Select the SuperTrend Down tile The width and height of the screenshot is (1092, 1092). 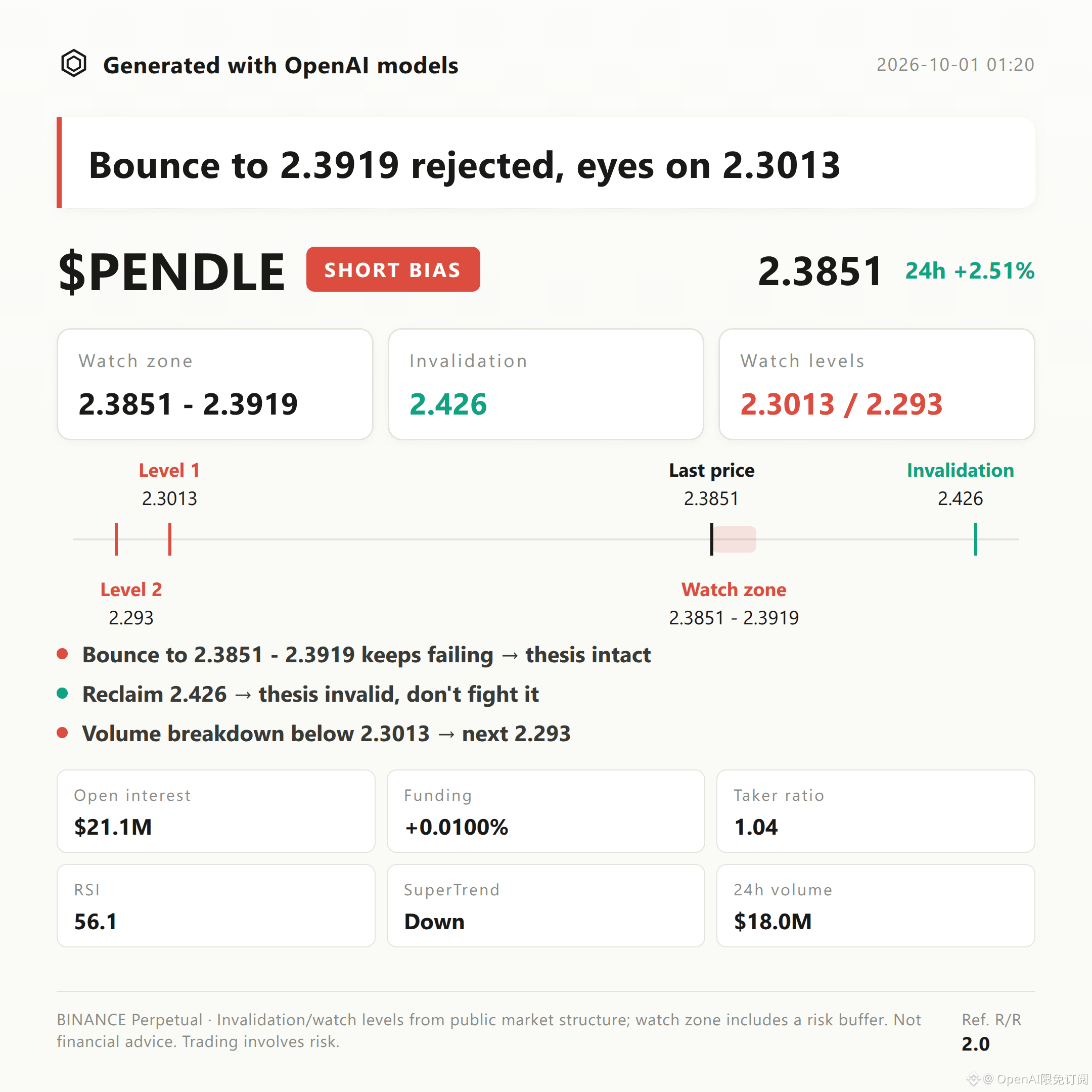[545, 905]
